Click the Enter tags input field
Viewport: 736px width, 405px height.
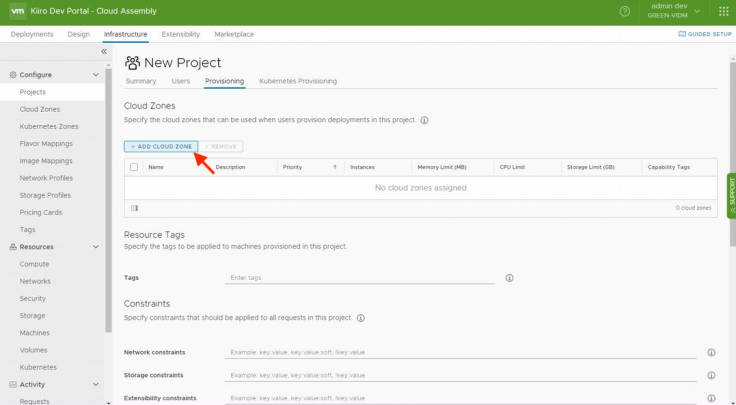[x=360, y=278]
